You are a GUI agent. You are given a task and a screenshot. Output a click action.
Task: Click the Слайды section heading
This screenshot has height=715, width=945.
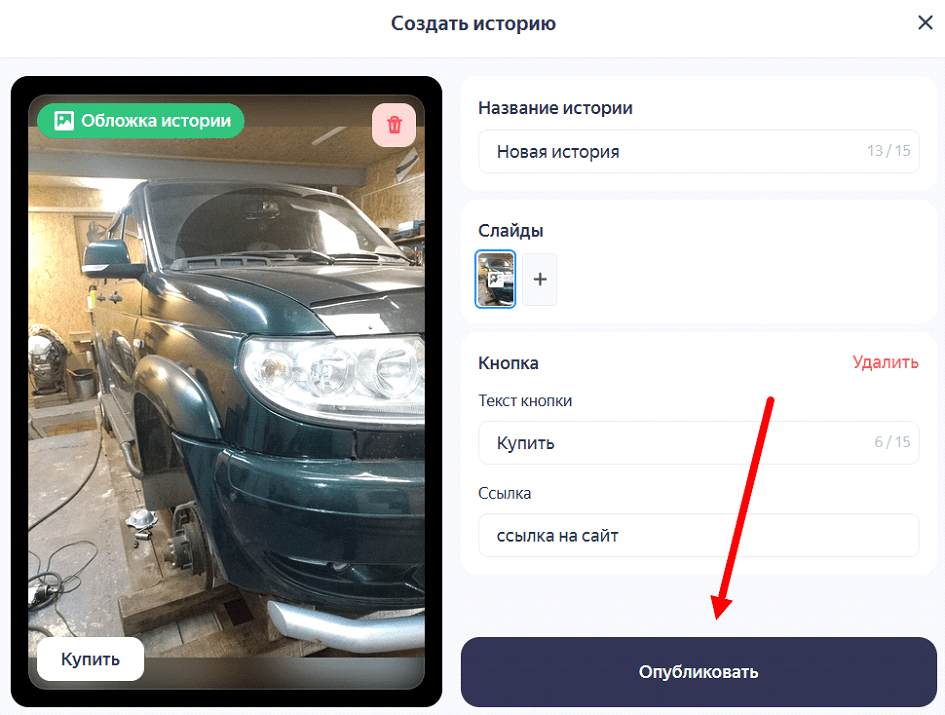click(x=510, y=230)
